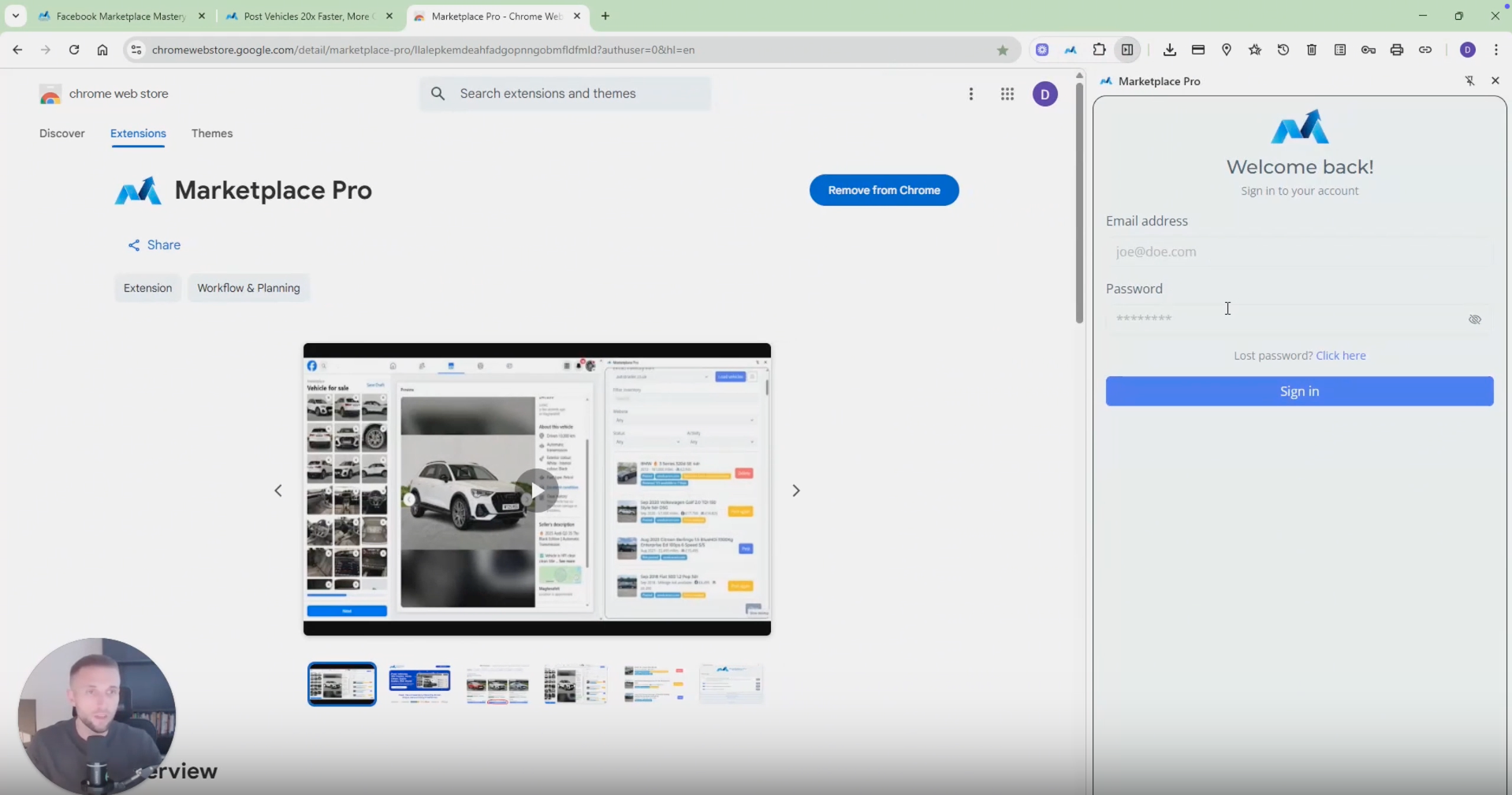Screen dimensions: 1512x795
Task: Bookmark this page with star icon
Action: pos(1003,50)
